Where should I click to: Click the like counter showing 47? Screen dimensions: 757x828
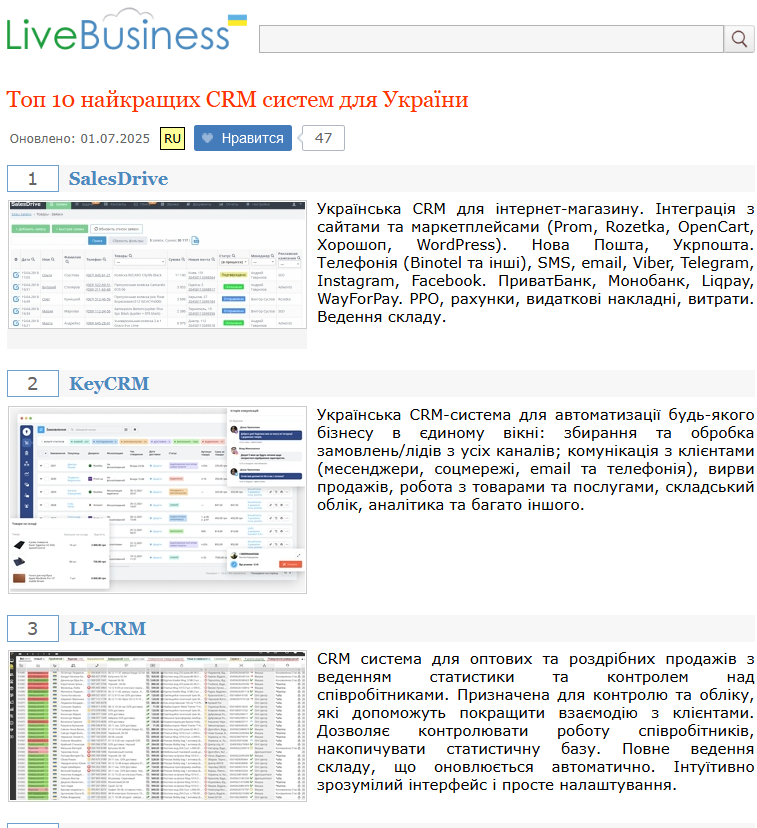[323, 138]
